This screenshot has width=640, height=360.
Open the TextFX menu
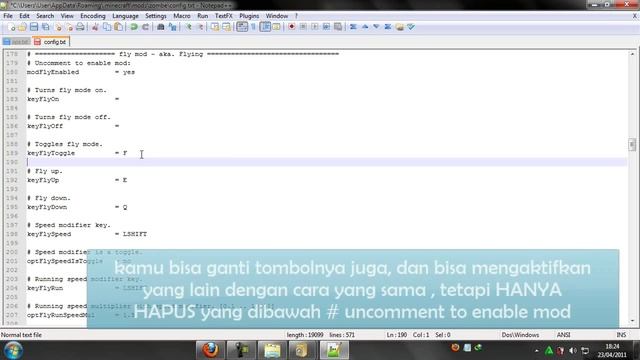point(223,16)
